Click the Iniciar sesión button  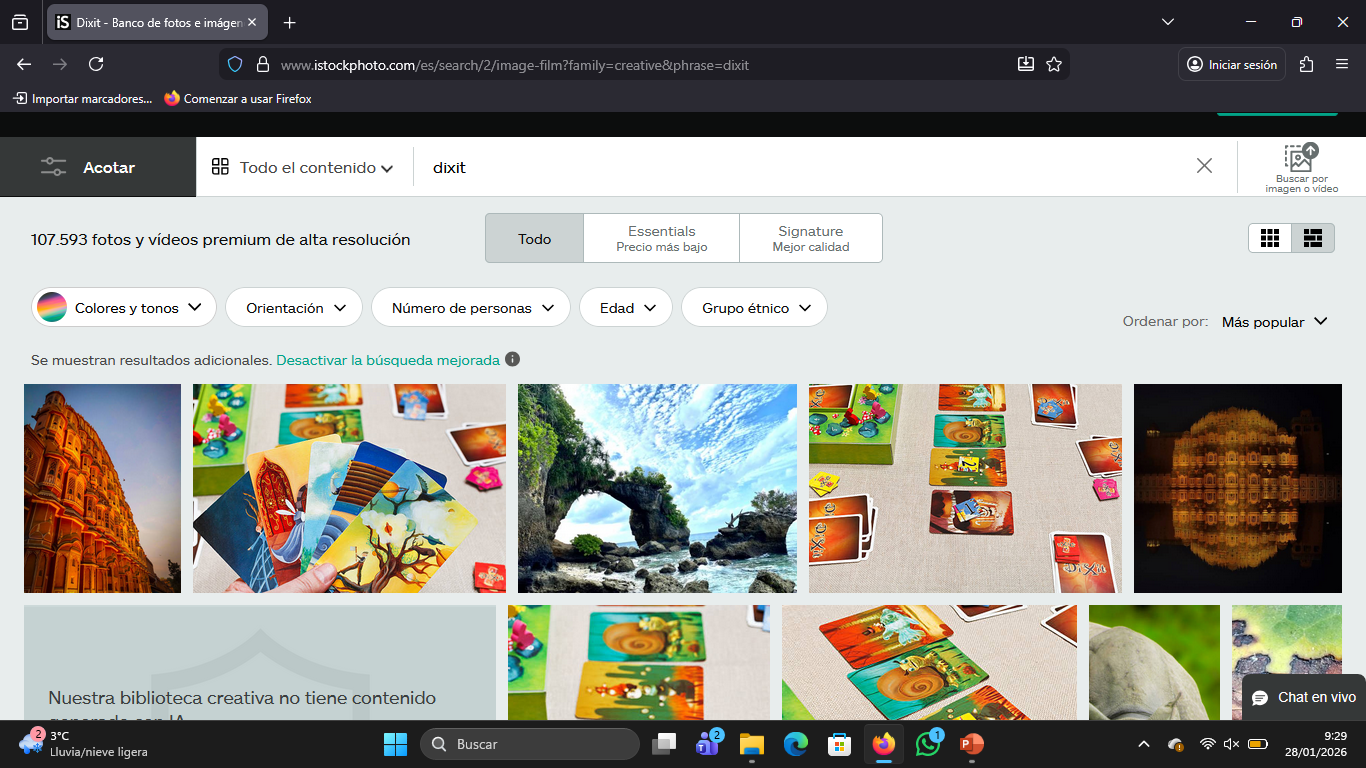click(x=1231, y=64)
